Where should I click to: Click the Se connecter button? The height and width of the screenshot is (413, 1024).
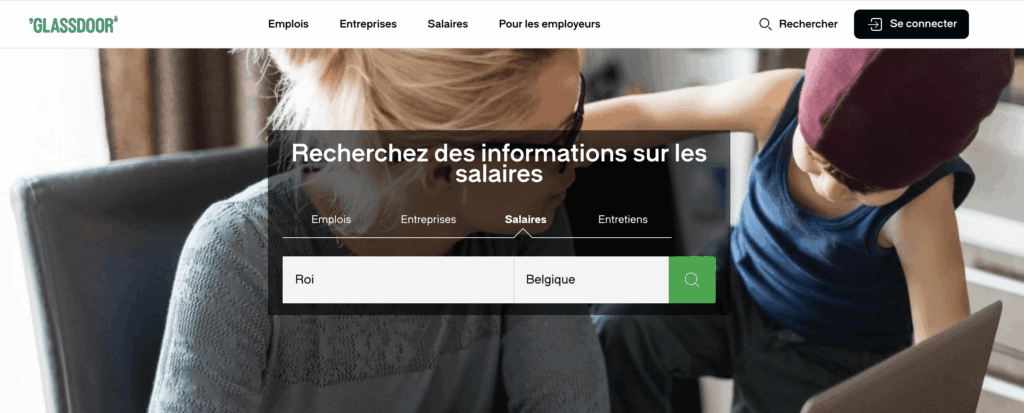tap(911, 24)
